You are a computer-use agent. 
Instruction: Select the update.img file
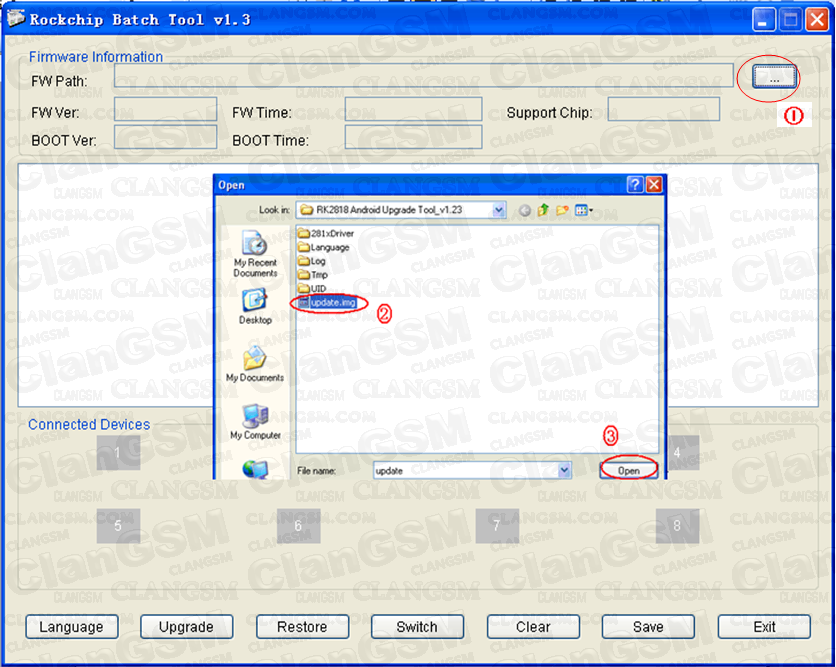(327, 302)
